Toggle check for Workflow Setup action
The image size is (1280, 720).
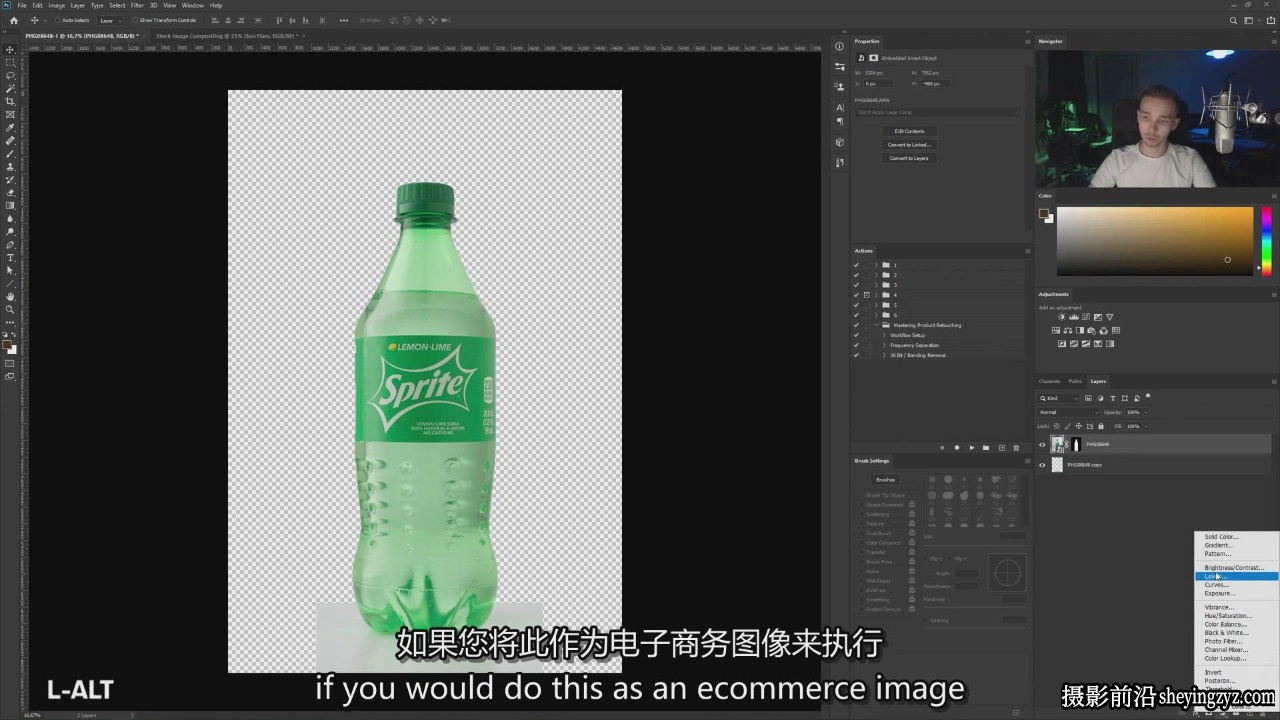click(856, 335)
